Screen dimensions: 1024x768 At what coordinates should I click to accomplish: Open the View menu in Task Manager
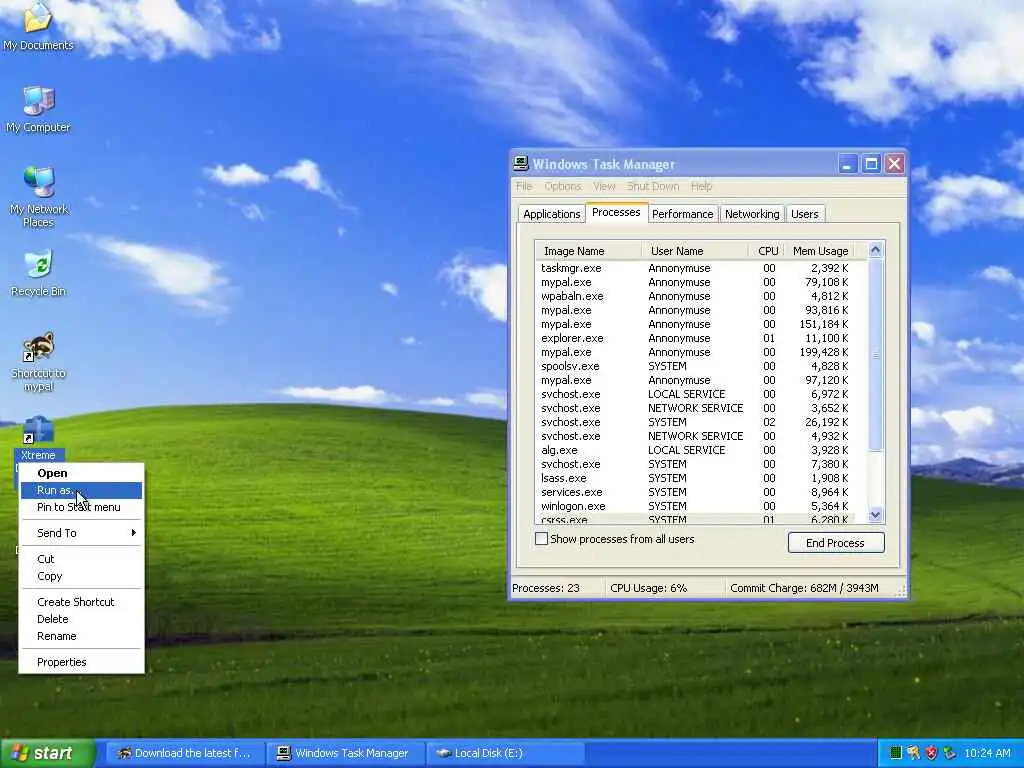(x=604, y=186)
